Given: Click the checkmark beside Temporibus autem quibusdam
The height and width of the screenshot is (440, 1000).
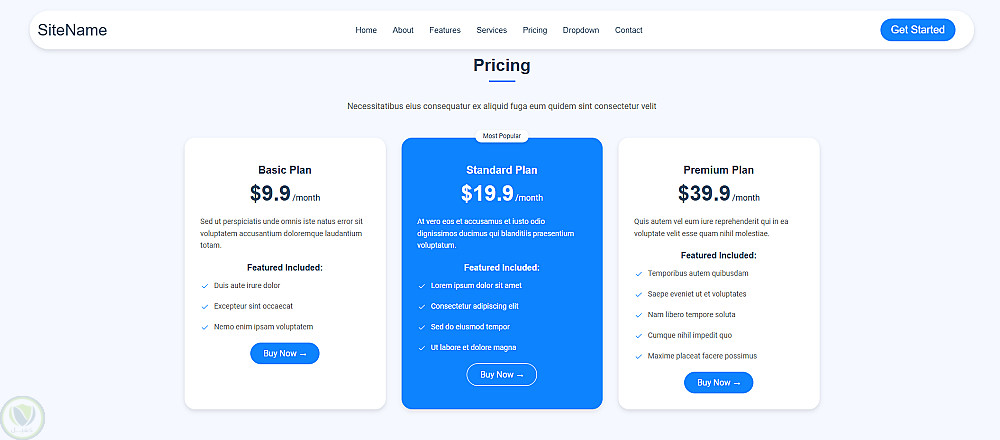Looking at the screenshot, I should 638,273.
